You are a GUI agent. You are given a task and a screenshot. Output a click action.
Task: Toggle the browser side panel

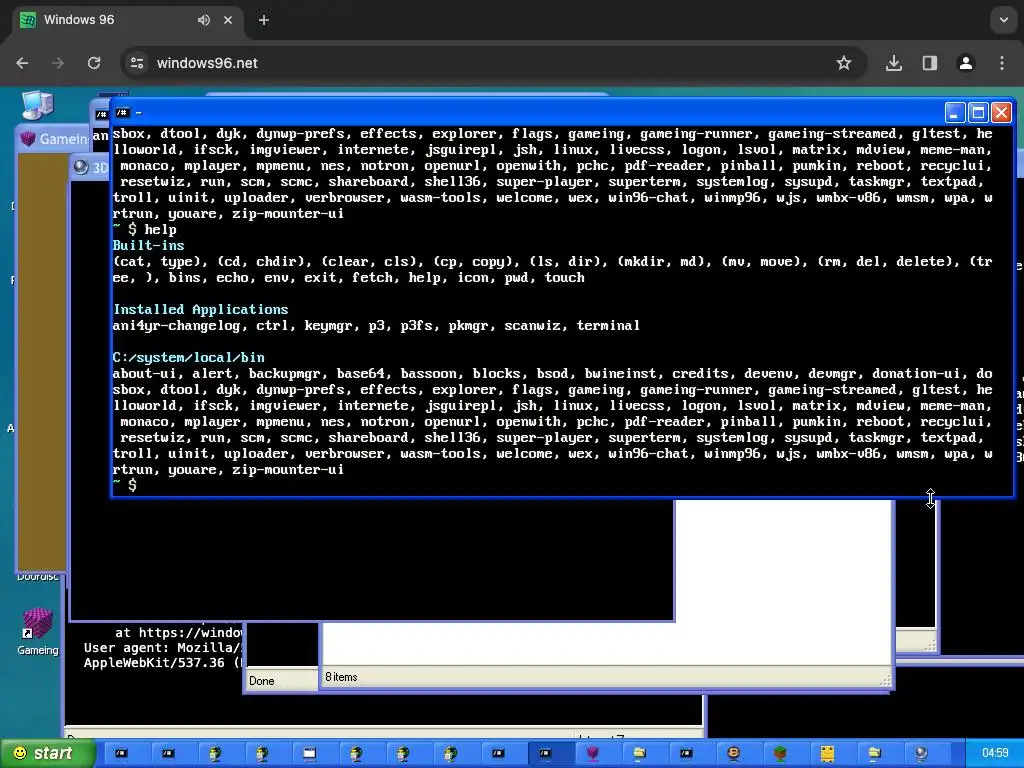[929, 63]
